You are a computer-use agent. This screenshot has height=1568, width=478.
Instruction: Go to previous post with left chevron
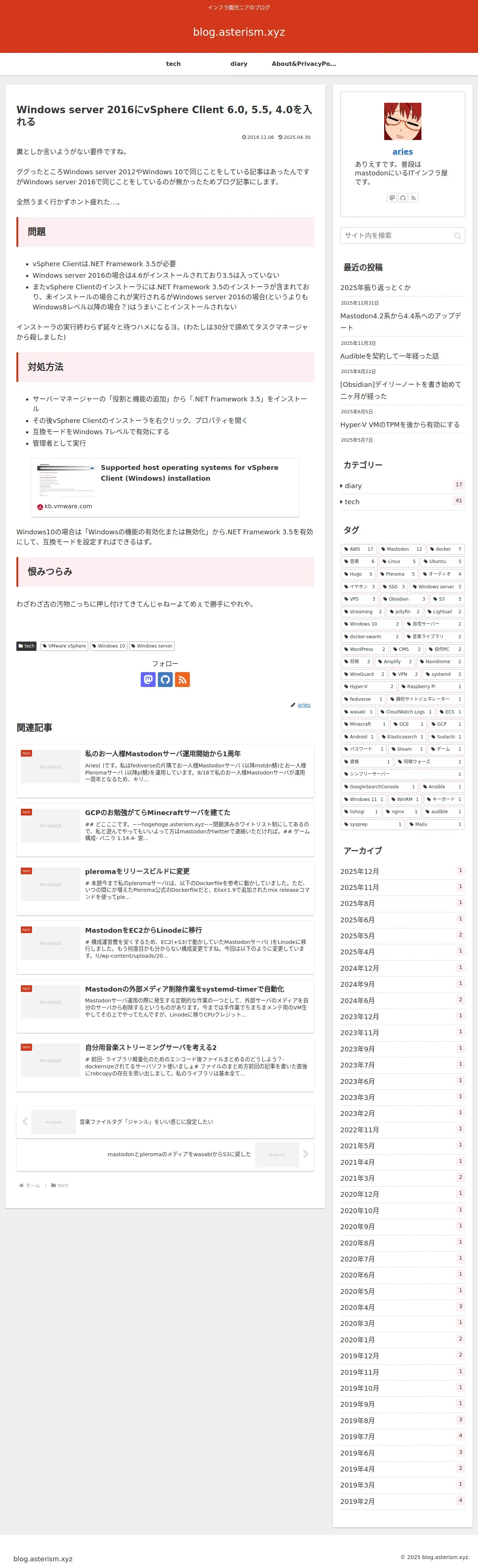click(25, 1122)
